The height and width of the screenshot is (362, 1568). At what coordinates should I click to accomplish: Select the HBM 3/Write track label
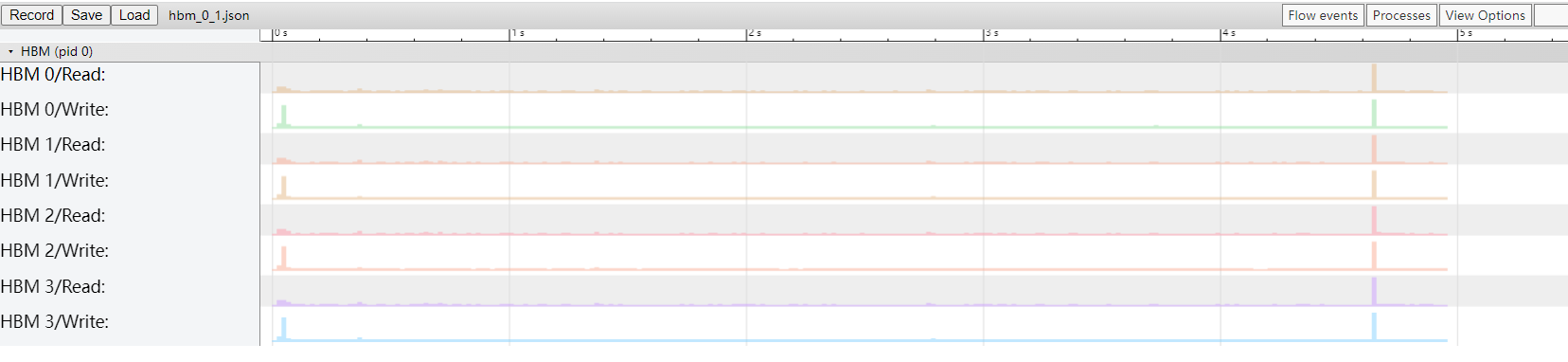[x=55, y=322]
